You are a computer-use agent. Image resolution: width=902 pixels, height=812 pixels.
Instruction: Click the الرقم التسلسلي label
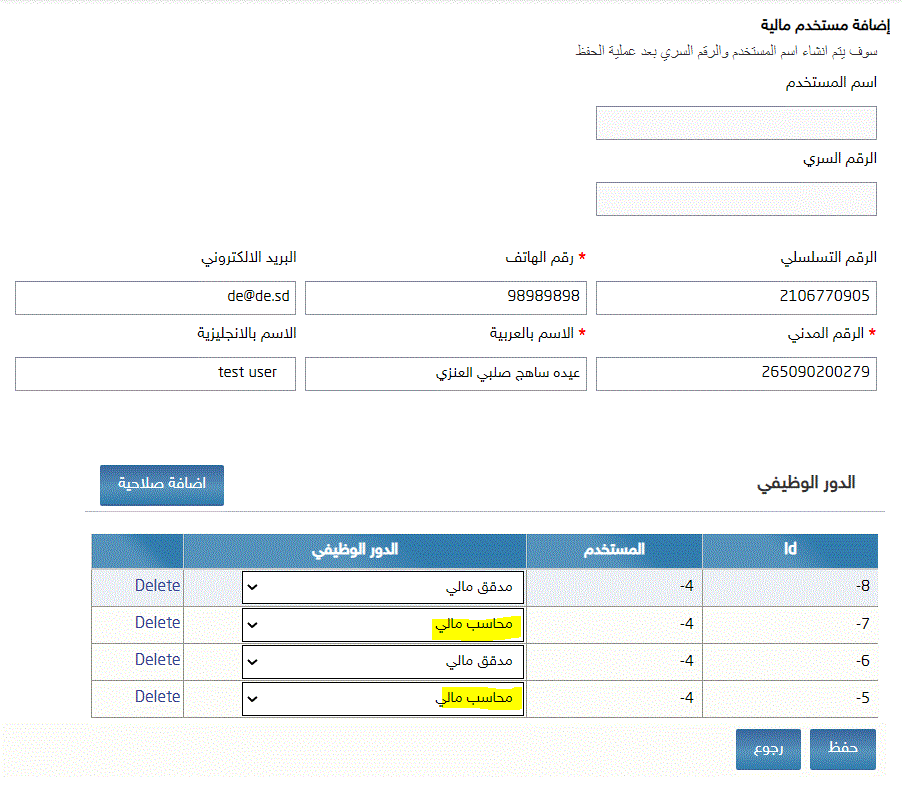(x=828, y=258)
